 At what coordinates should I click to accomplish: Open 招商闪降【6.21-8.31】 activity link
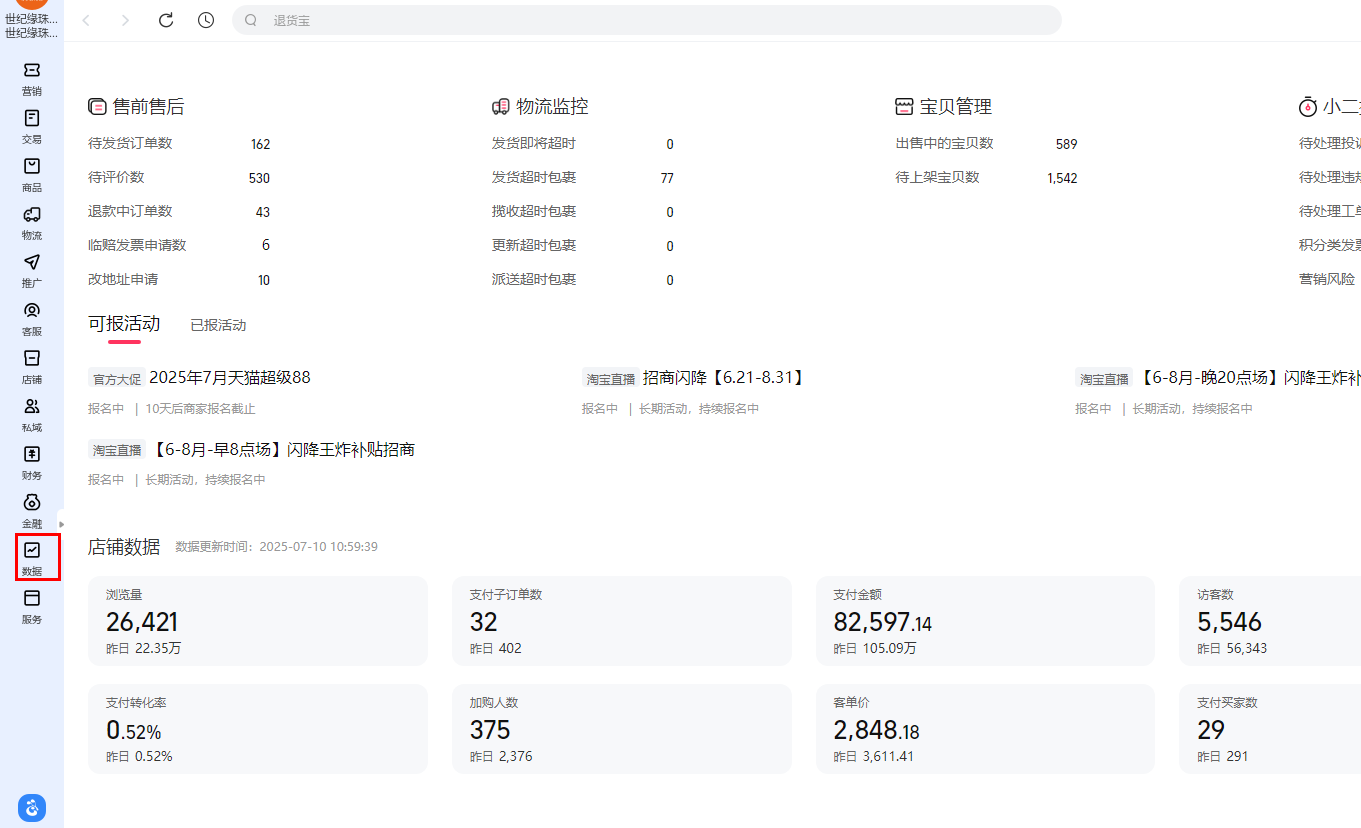(x=724, y=378)
